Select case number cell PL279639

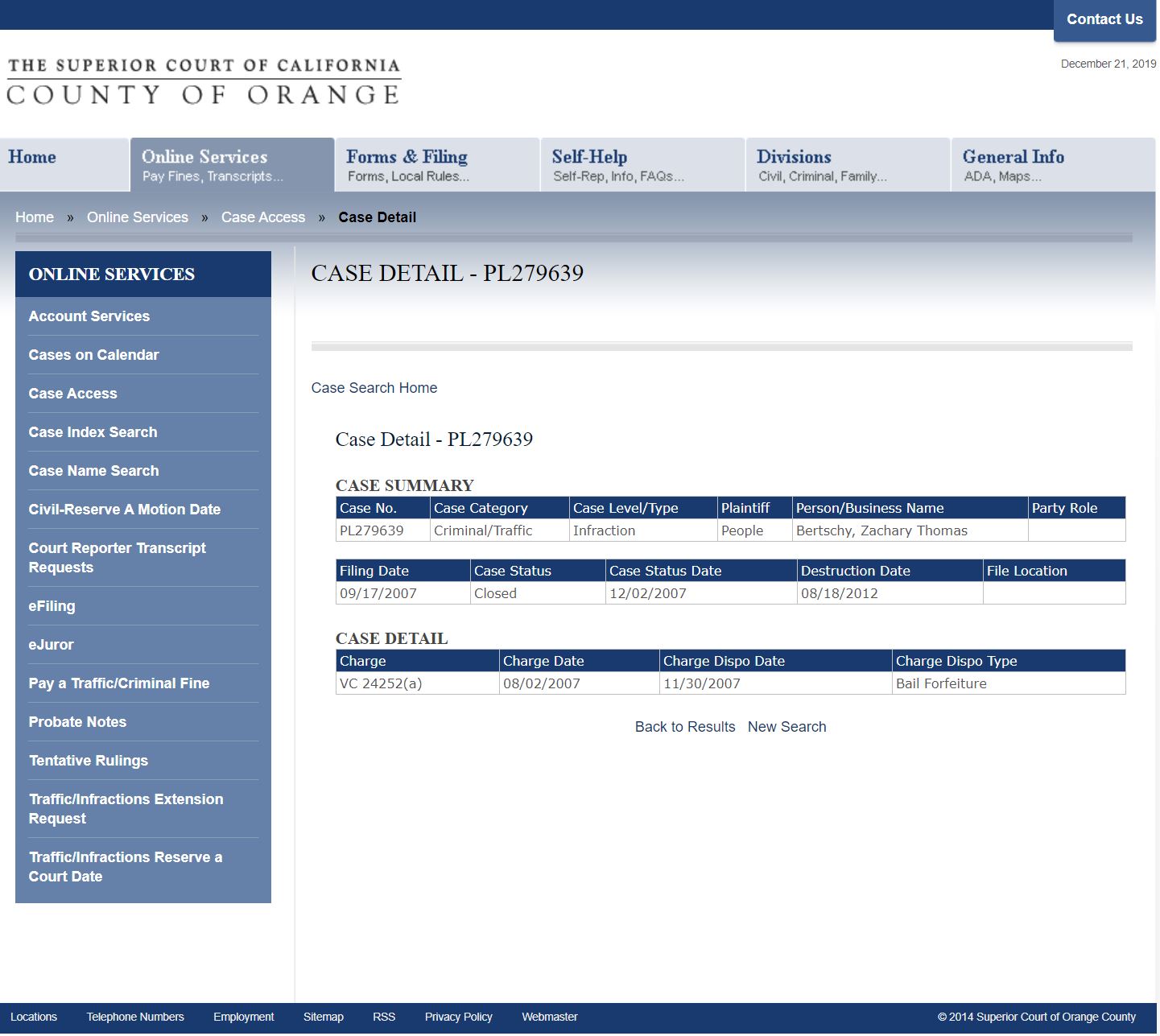tap(383, 530)
